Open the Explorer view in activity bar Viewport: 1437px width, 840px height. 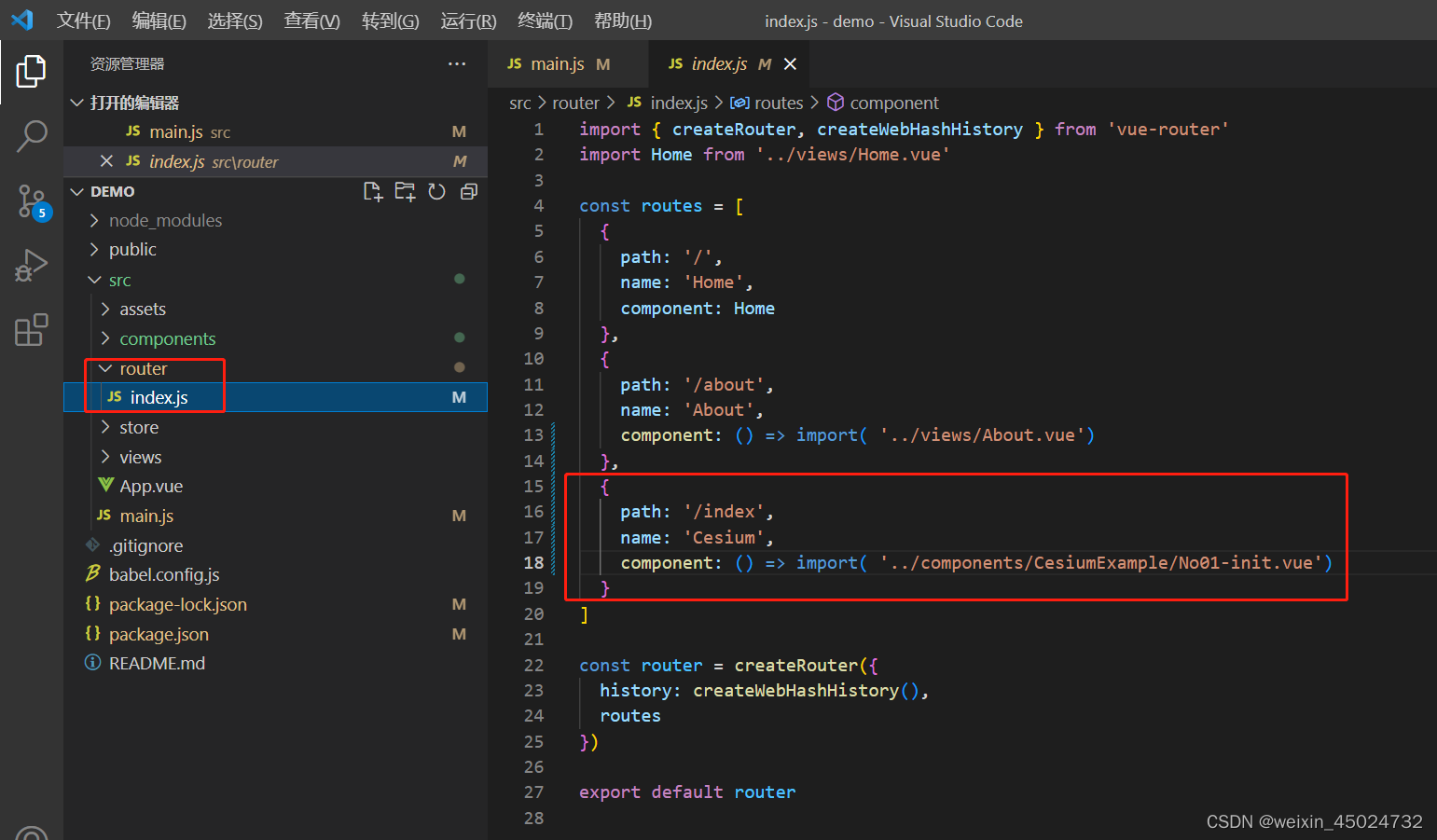click(x=31, y=71)
